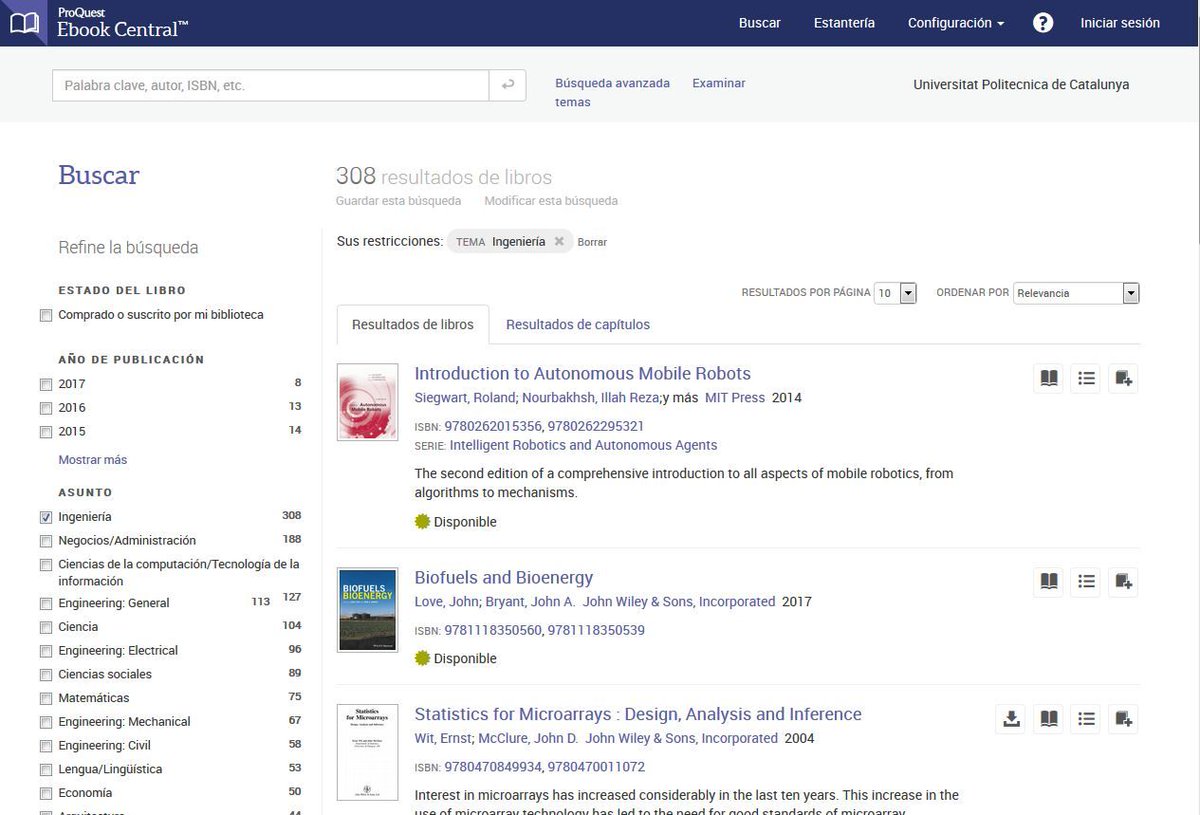Open title Biofuels and Bioenergy
Viewport: 1200px width, 815px height.
tap(504, 578)
